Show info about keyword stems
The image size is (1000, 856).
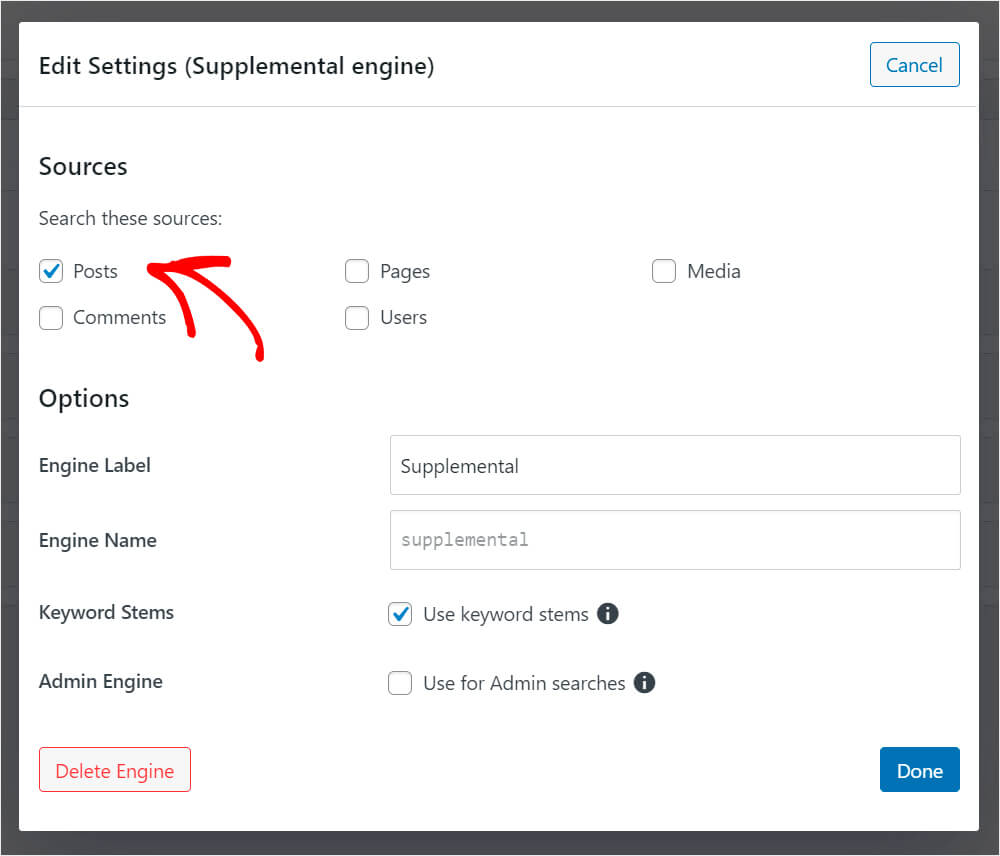coord(608,614)
